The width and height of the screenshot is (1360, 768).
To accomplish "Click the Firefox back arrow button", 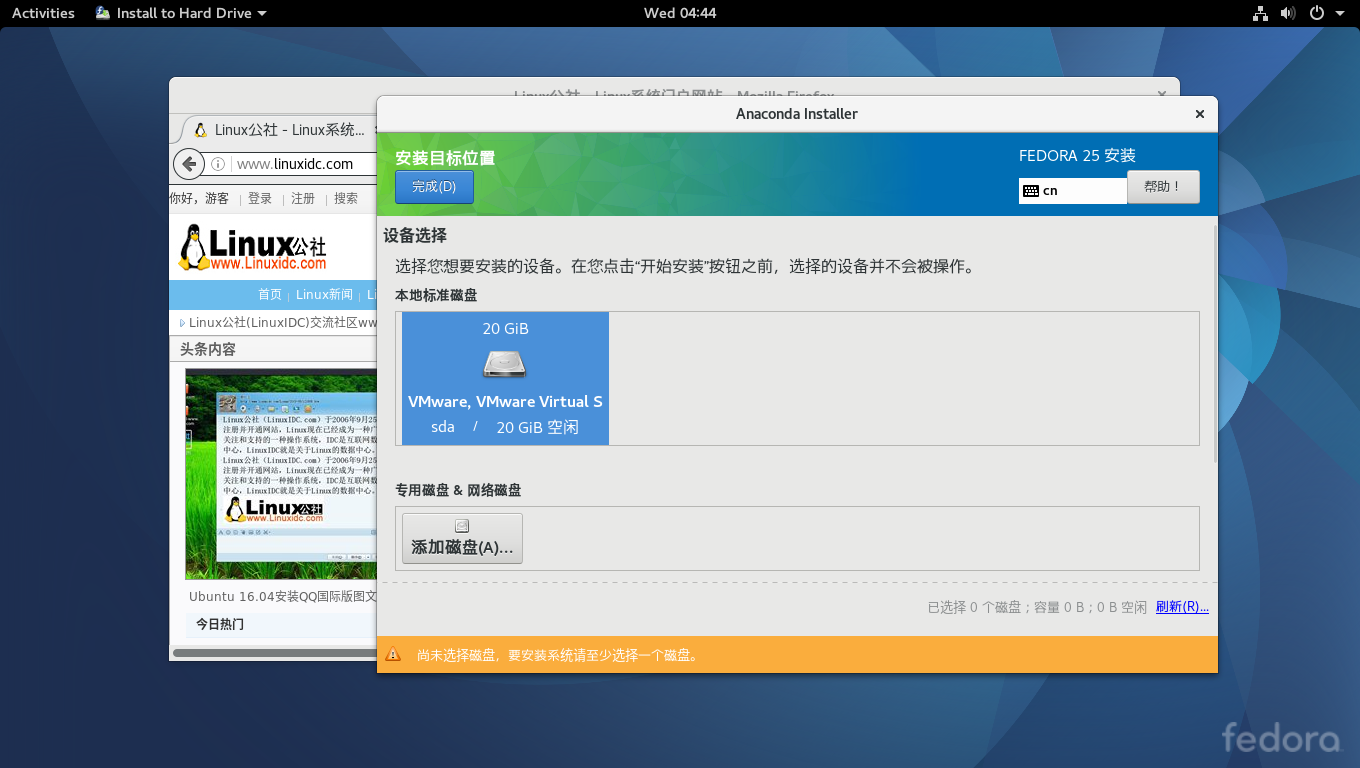I will (189, 164).
